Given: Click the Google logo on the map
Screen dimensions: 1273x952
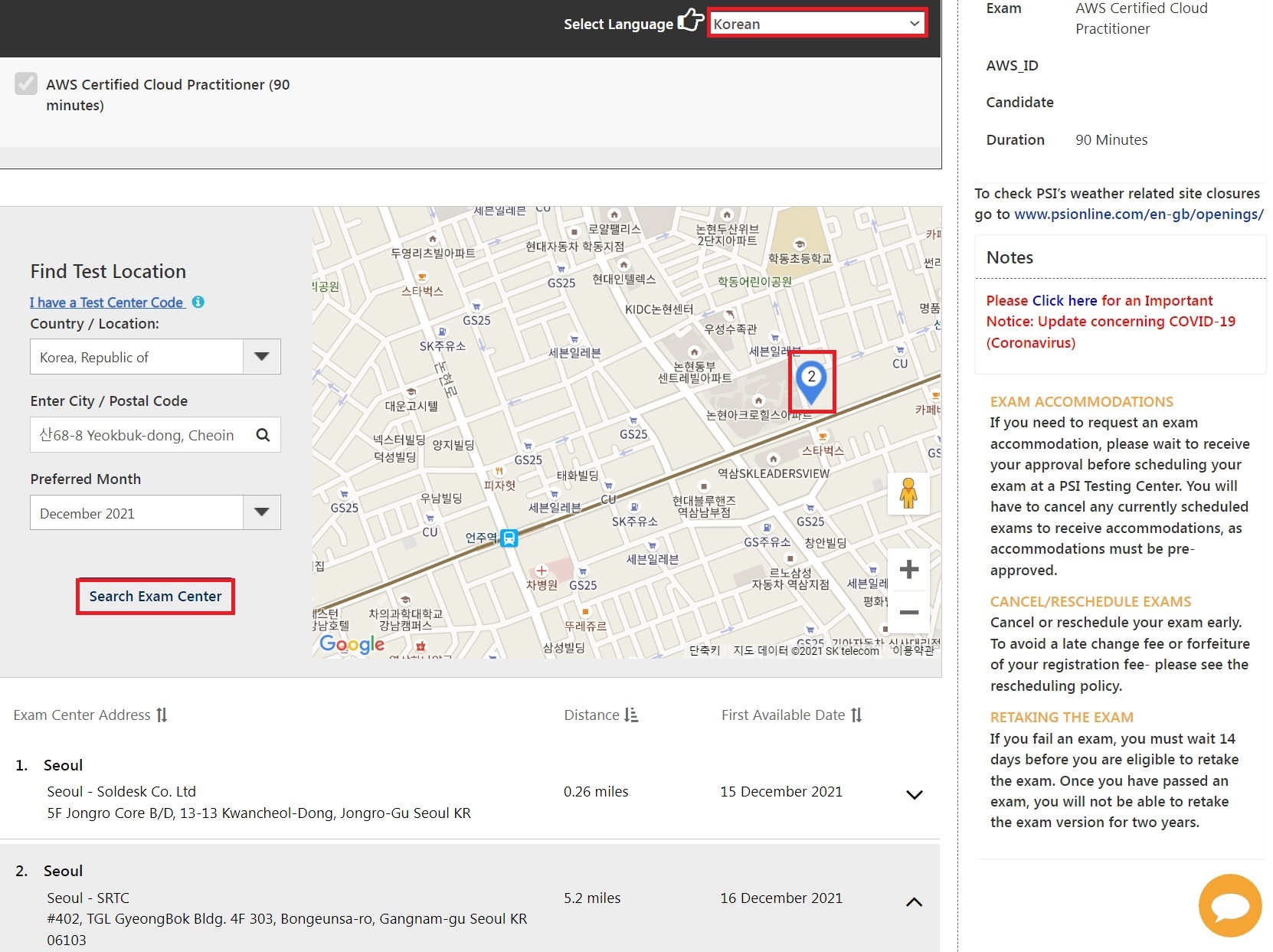Looking at the screenshot, I should 352,644.
